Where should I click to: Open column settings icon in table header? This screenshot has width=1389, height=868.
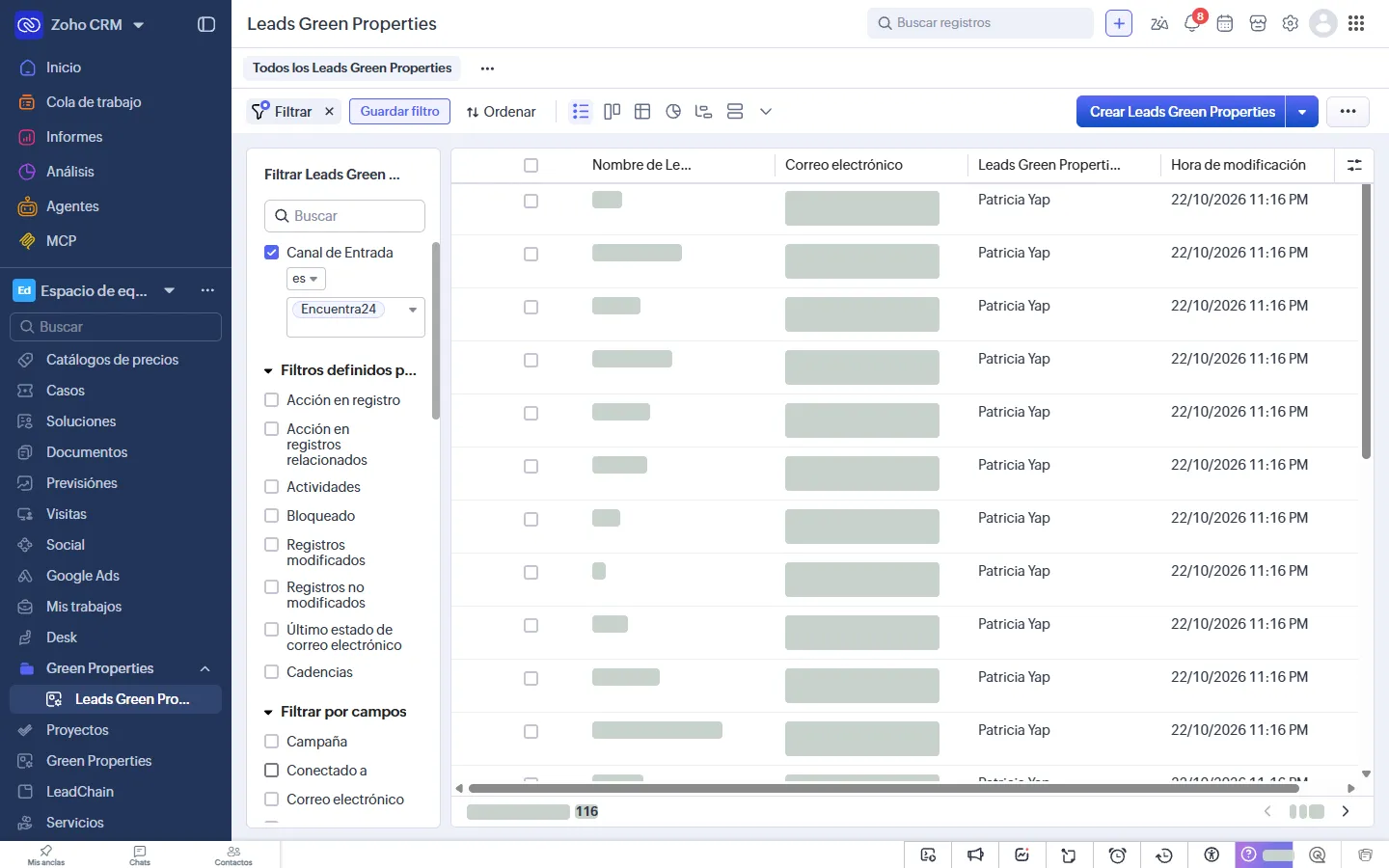point(1354,165)
